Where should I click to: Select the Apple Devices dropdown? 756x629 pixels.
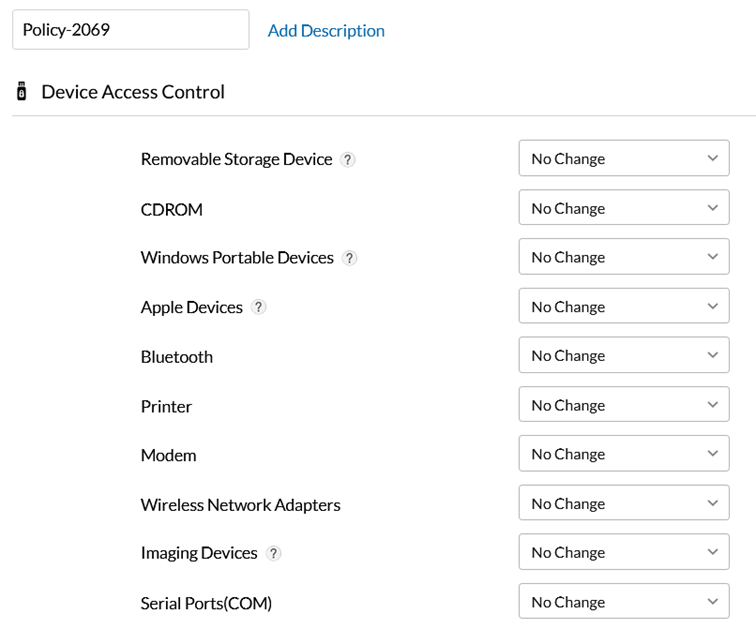pos(623,306)
